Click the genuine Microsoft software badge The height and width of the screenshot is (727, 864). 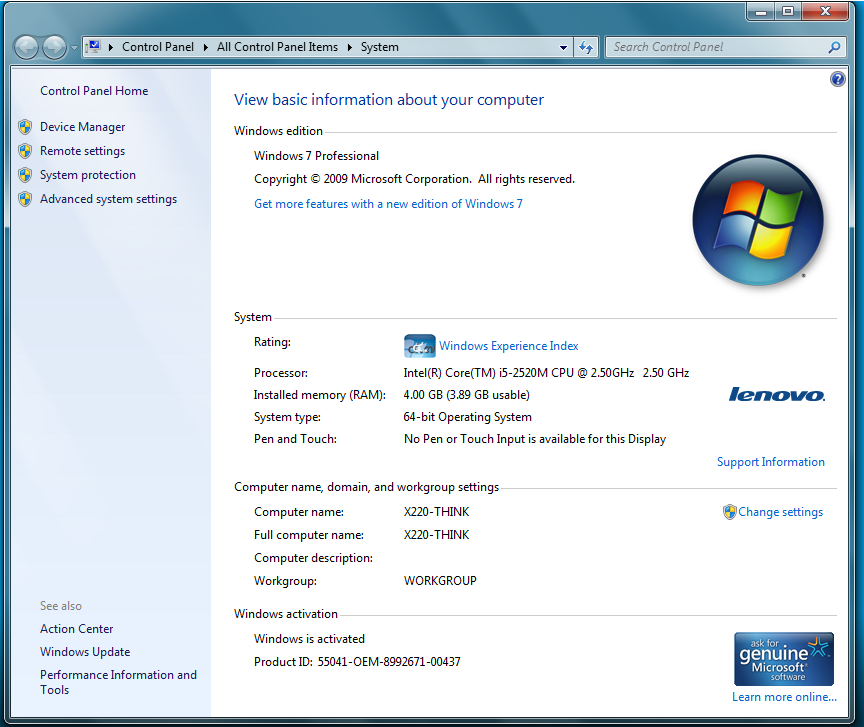[x=784, y=659]
